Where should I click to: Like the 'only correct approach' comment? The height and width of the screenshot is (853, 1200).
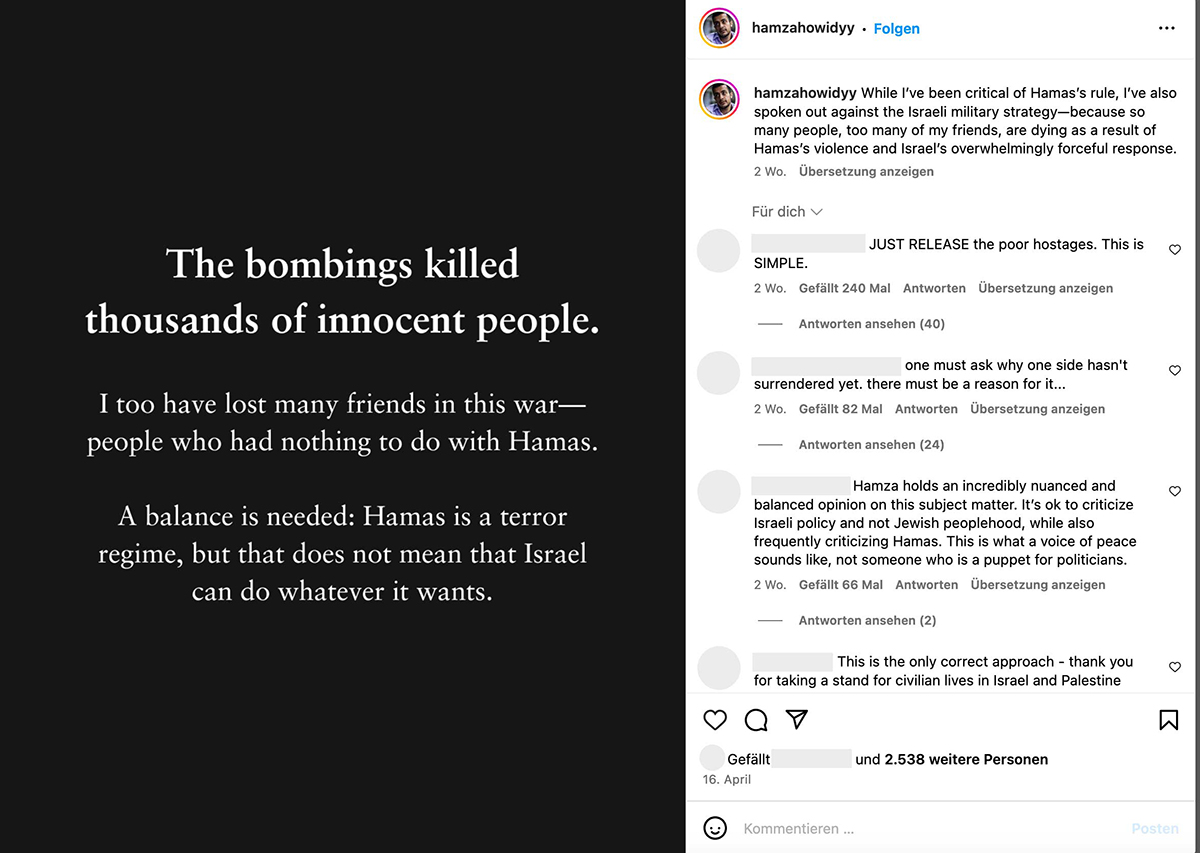pyautogui.click(x=1175, y=667)
